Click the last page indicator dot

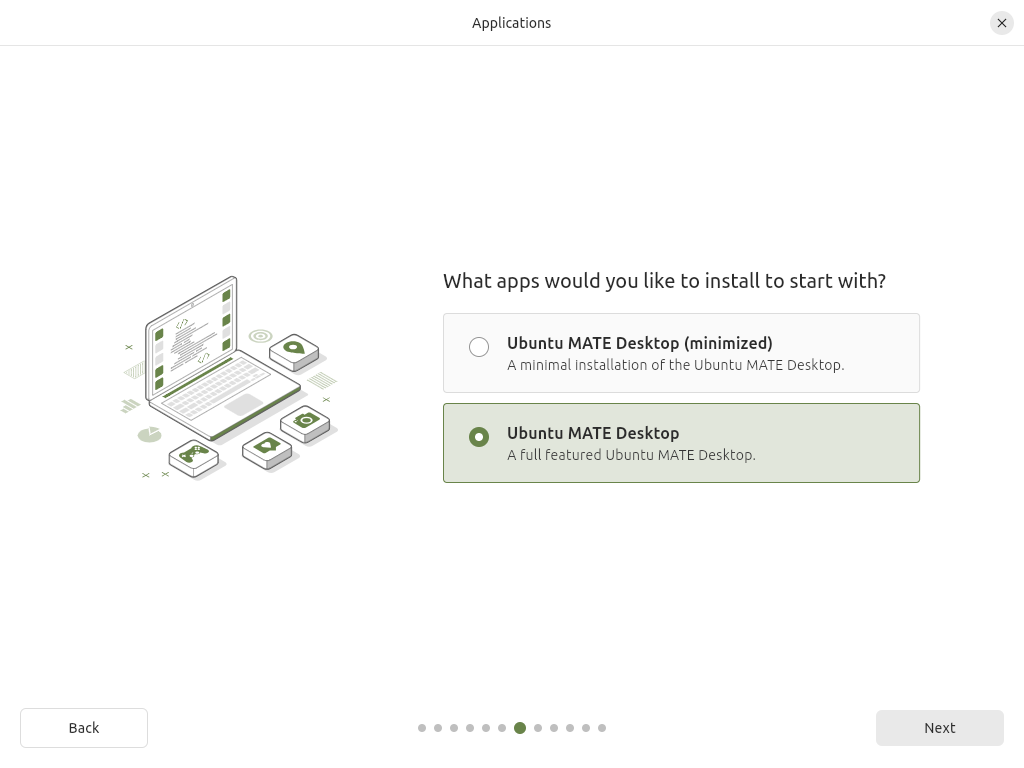[602, 728]
